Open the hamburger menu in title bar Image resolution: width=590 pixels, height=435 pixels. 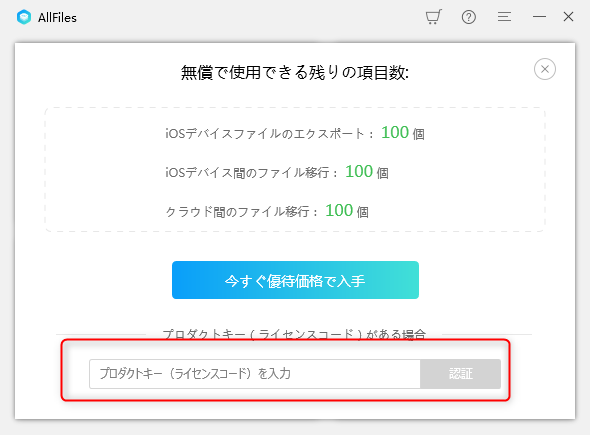504,17
